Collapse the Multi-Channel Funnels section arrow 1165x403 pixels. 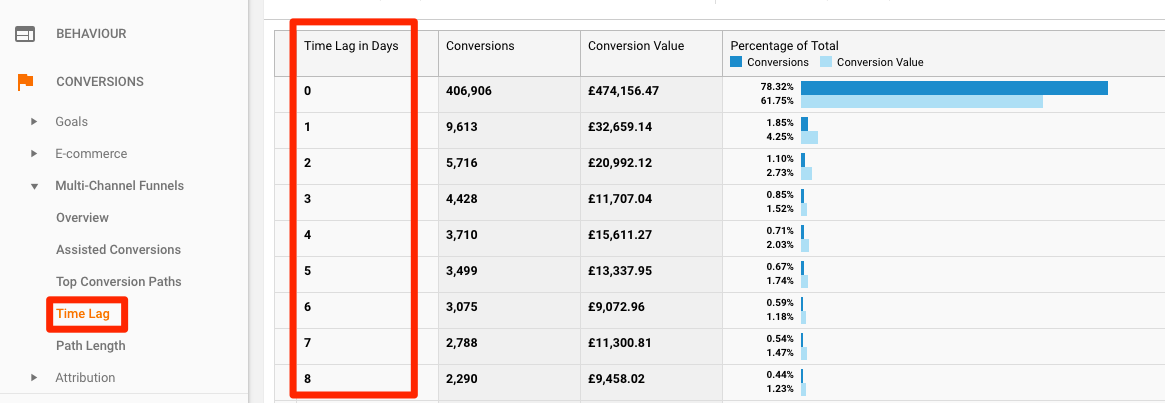pyautogui.click(x=34, y=186)
